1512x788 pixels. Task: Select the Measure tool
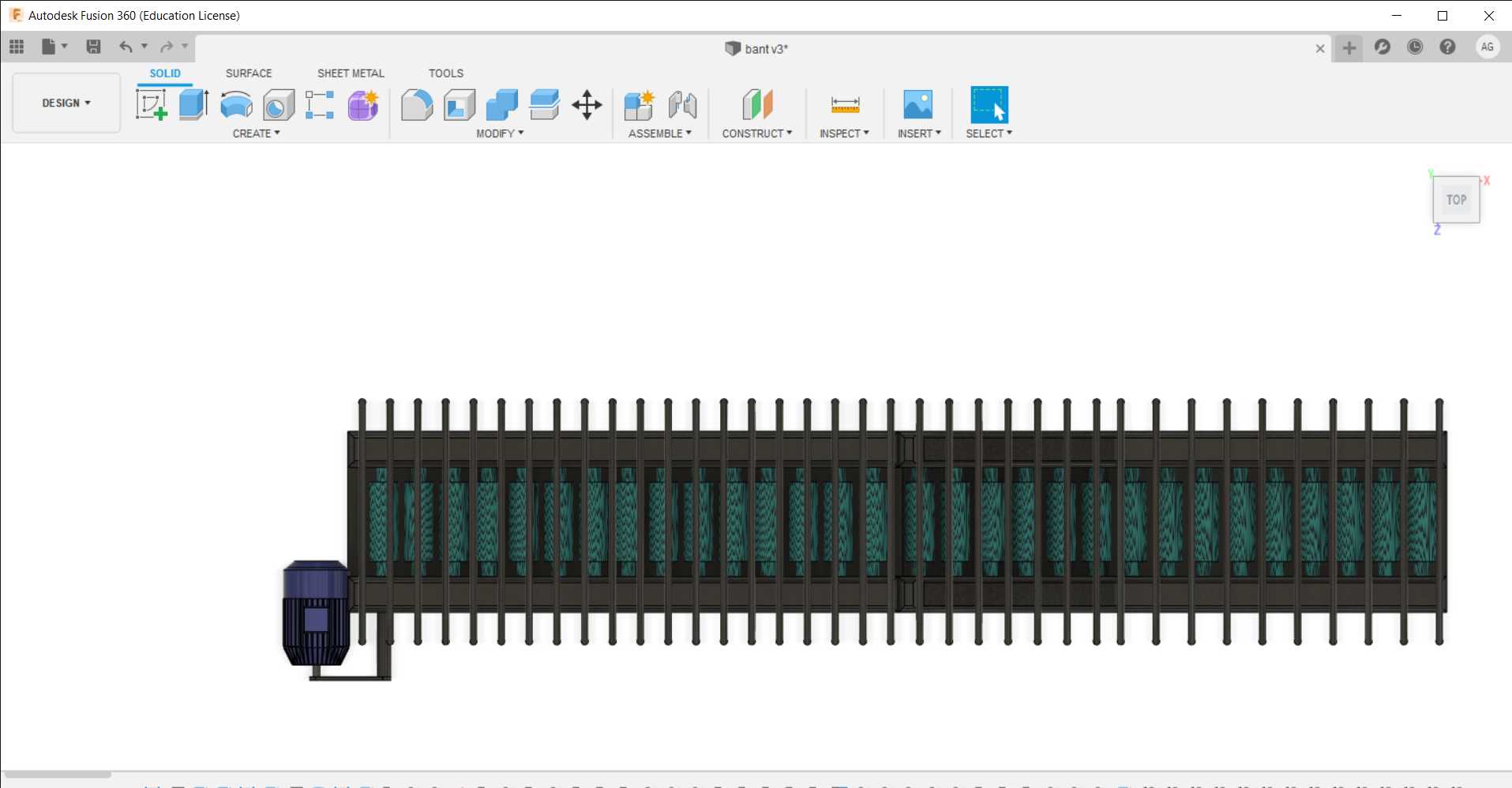point(845,104)
